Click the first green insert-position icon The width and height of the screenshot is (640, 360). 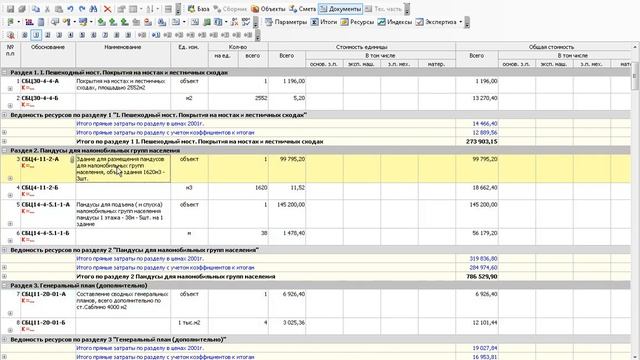pyautogui.click(x=101, y=22)
